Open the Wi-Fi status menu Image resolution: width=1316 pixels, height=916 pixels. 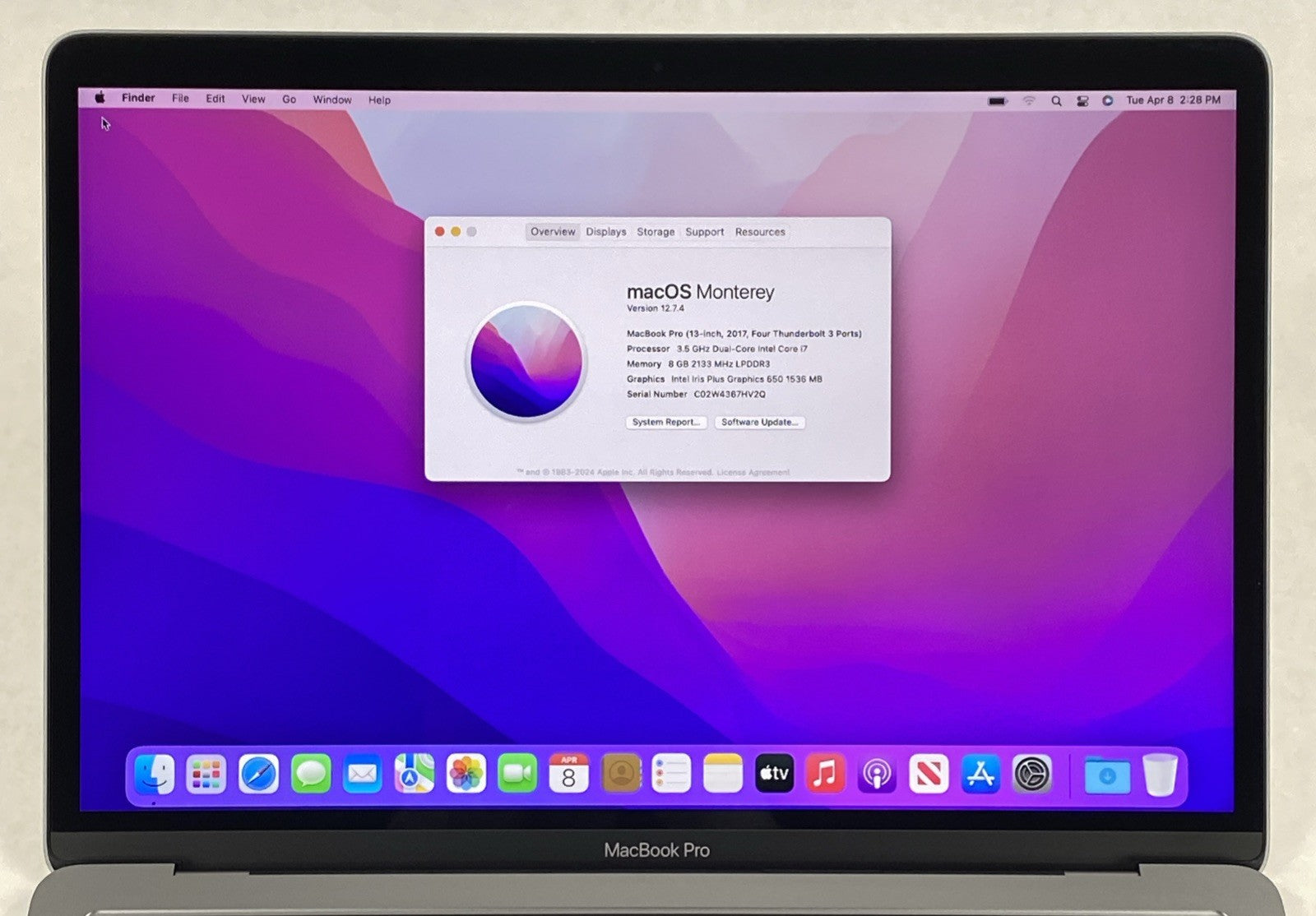click(1029, 101)
